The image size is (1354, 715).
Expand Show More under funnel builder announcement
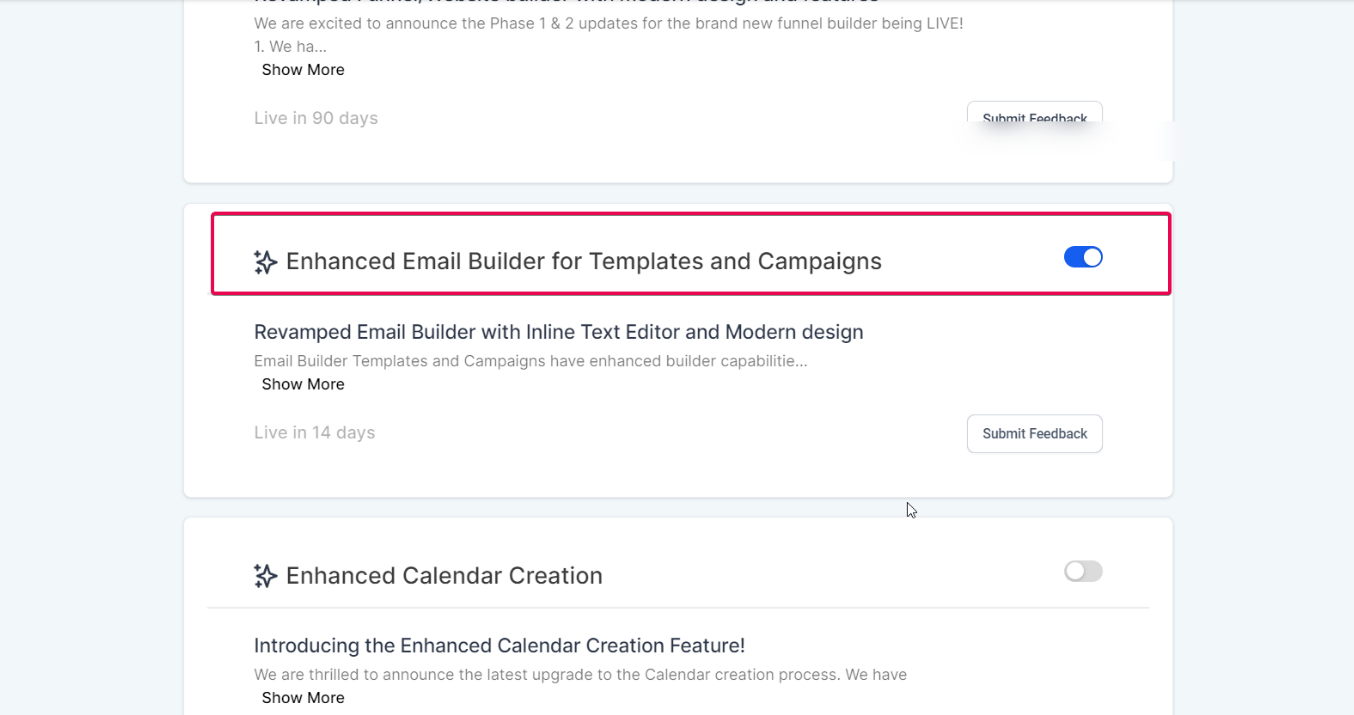303,70
